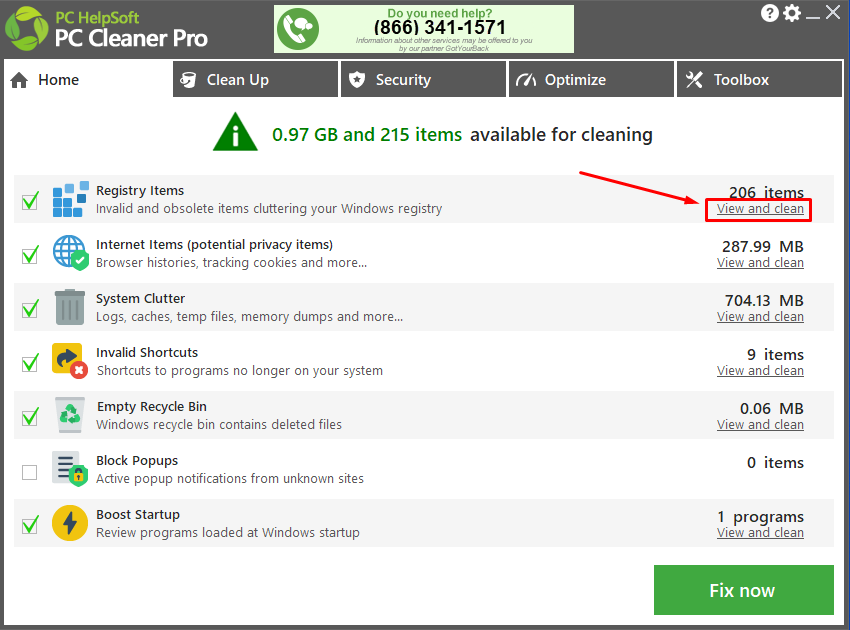
Task: Minimize the PC Cleaner Pro window
Action: [813, 17]
